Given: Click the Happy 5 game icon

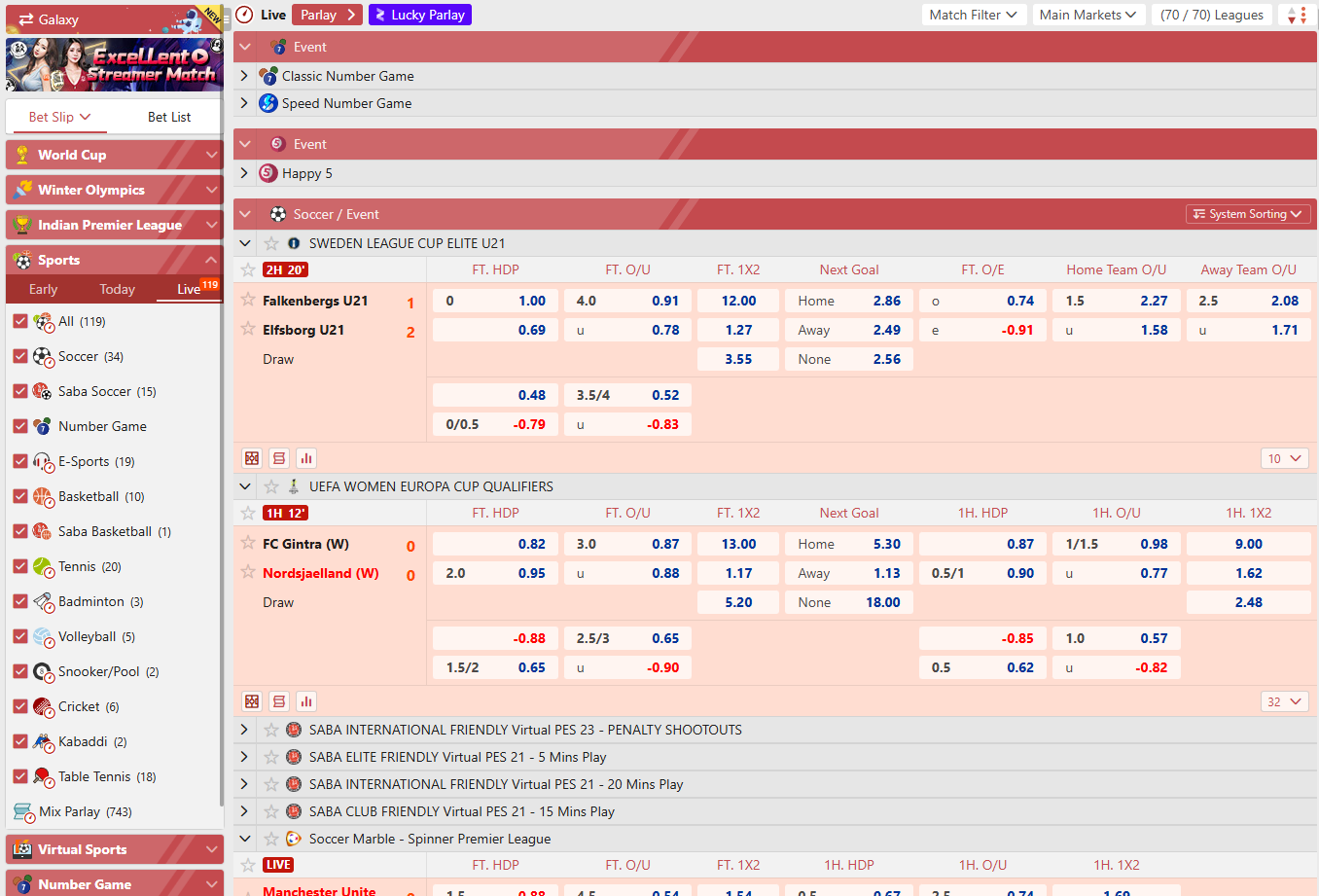Looking at the screenshot, I should click(267, 171).
